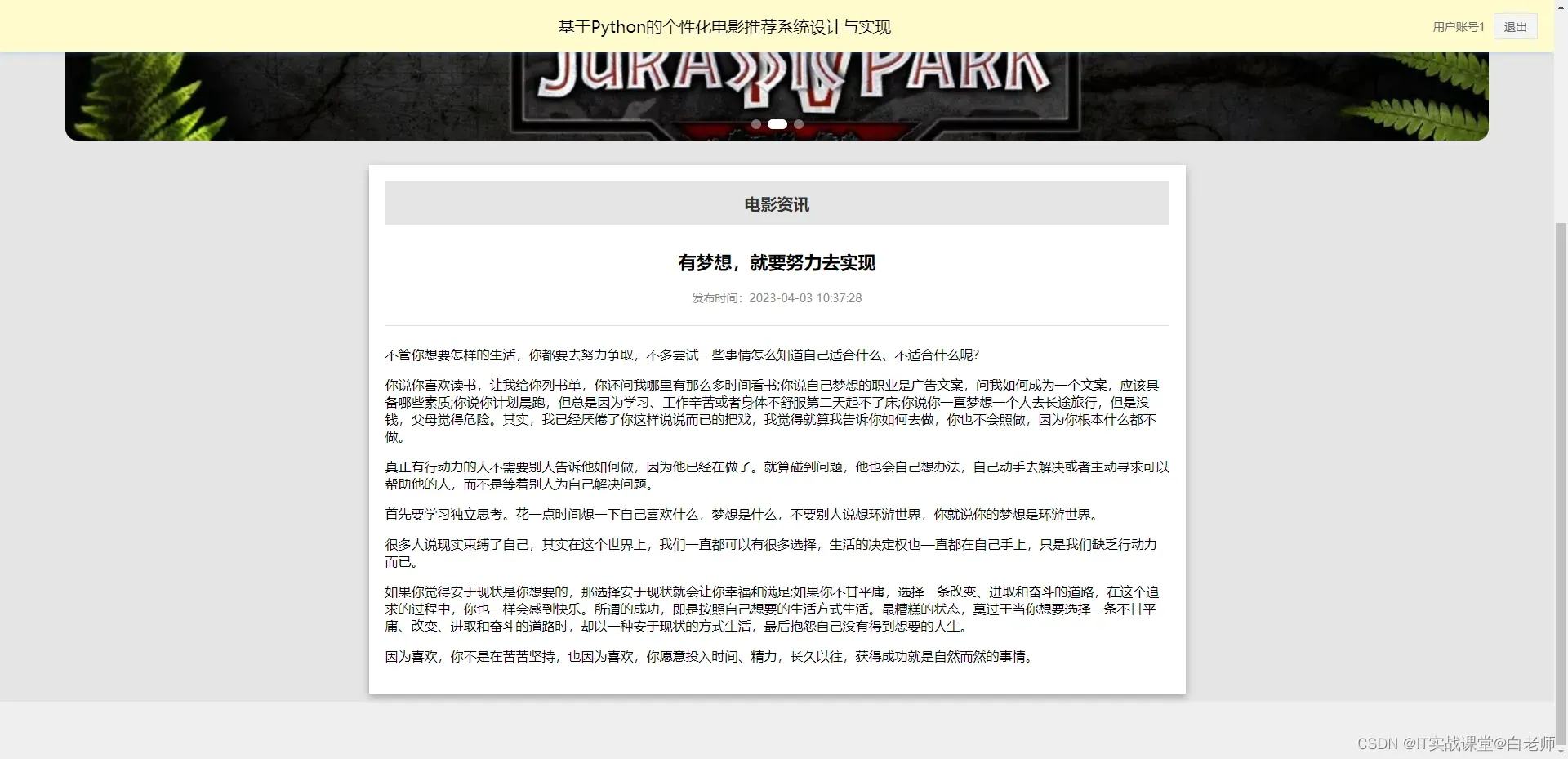Image resolution: width=1568 pixels, height=759 pixels.
Task: Click the publish date 2023-04-03 timestamp
Action: click(805, 297)
